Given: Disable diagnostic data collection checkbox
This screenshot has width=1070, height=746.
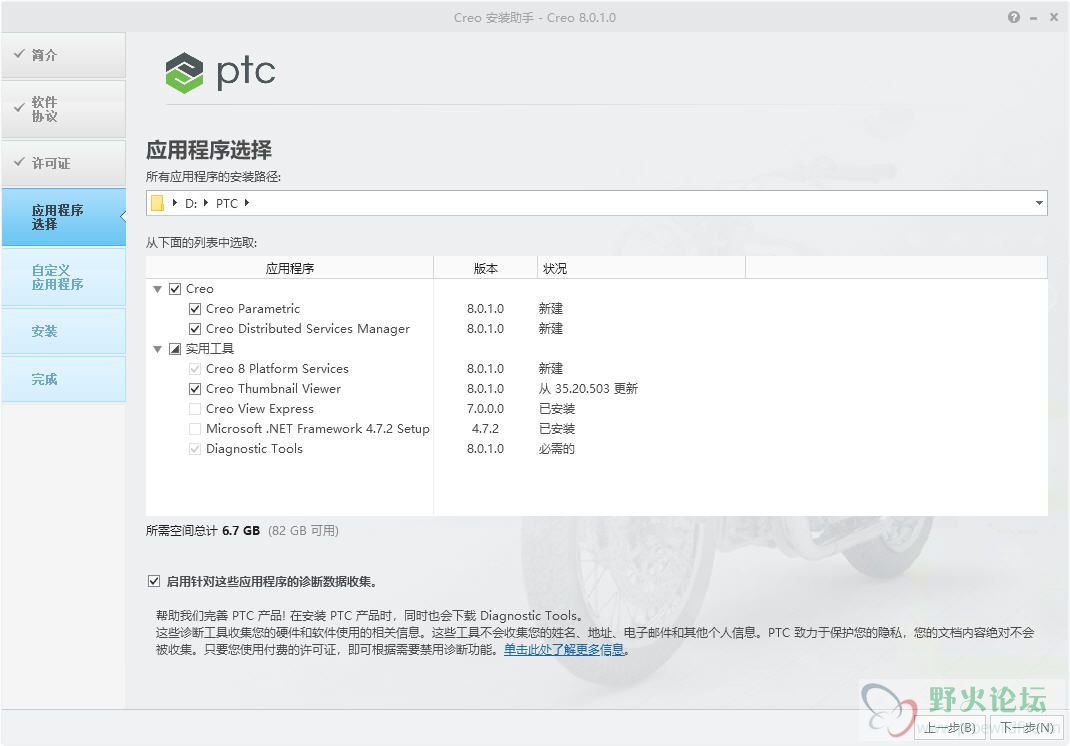Looking at the screenshot, I should [x=154, y=581].
